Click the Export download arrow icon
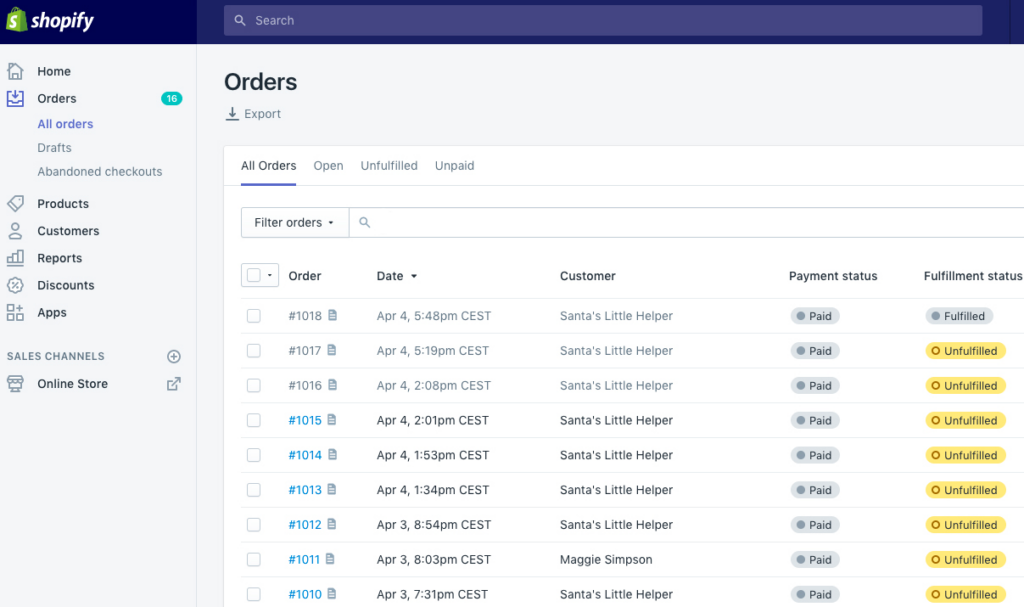Screen dimensions: 1024x607 pyautogui.click(x=232, y=114)
